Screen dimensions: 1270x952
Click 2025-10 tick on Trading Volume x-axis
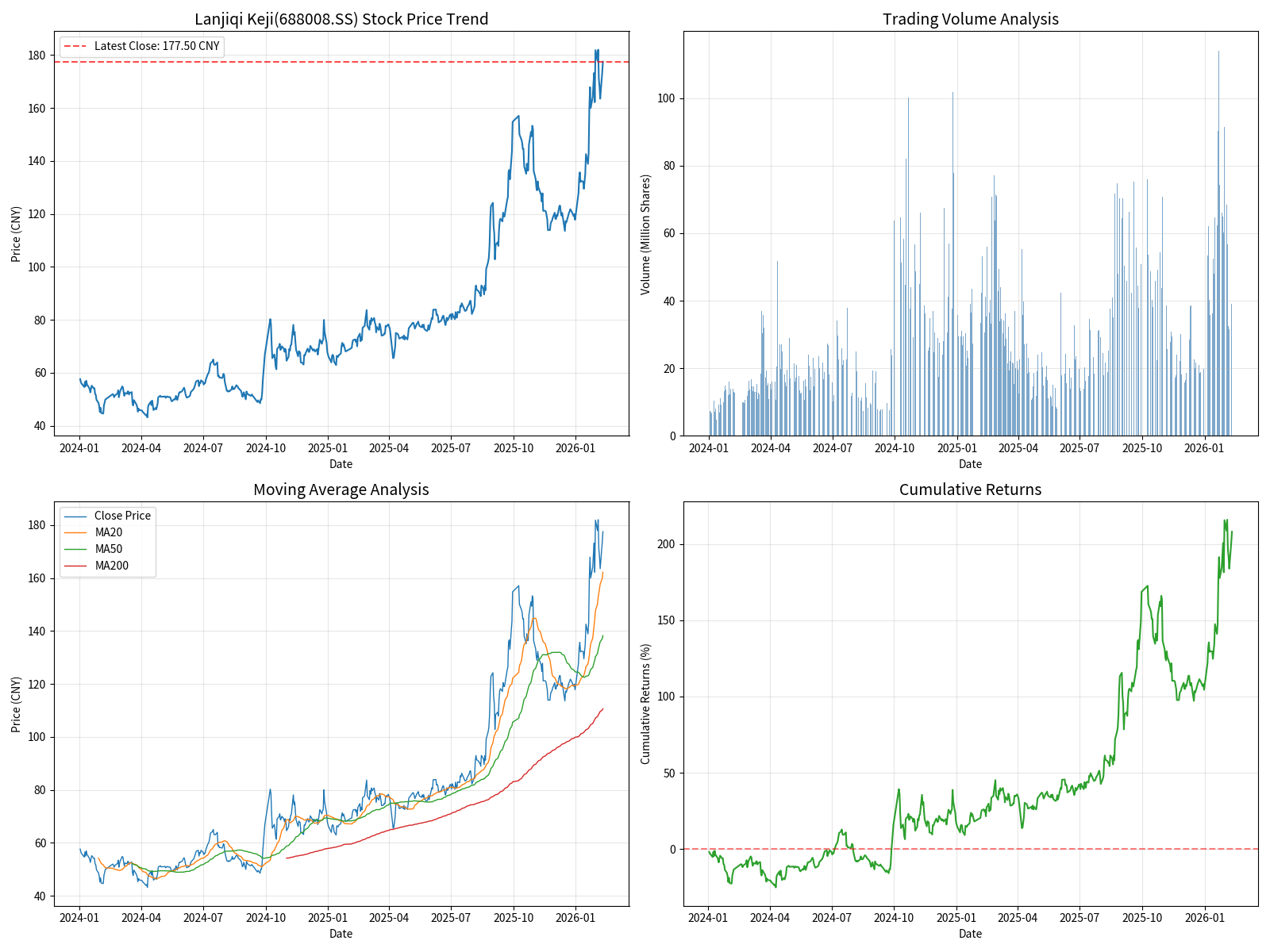[x=1142, y=448]
